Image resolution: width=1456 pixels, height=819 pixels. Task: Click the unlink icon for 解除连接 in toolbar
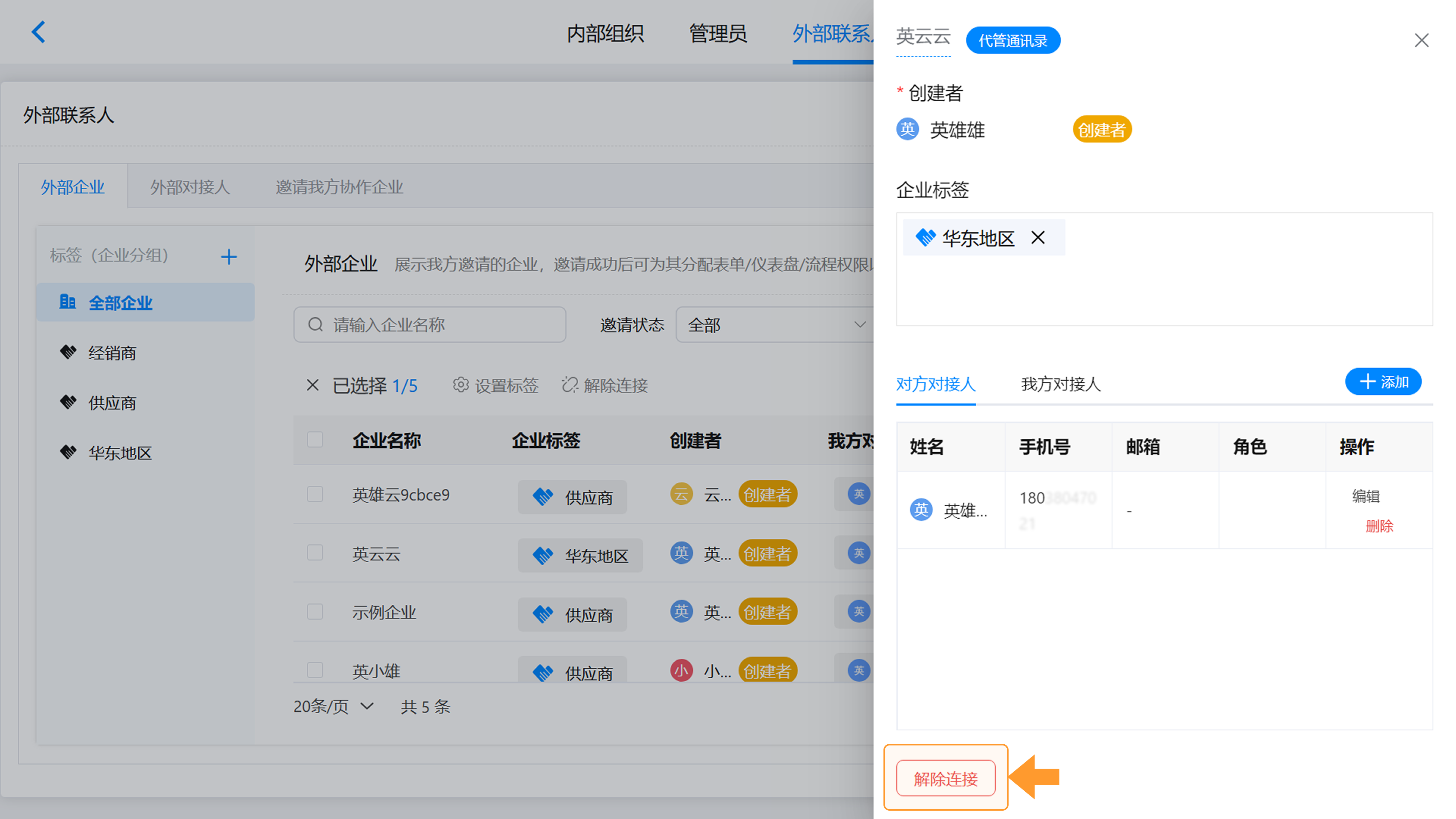[570, 385]
